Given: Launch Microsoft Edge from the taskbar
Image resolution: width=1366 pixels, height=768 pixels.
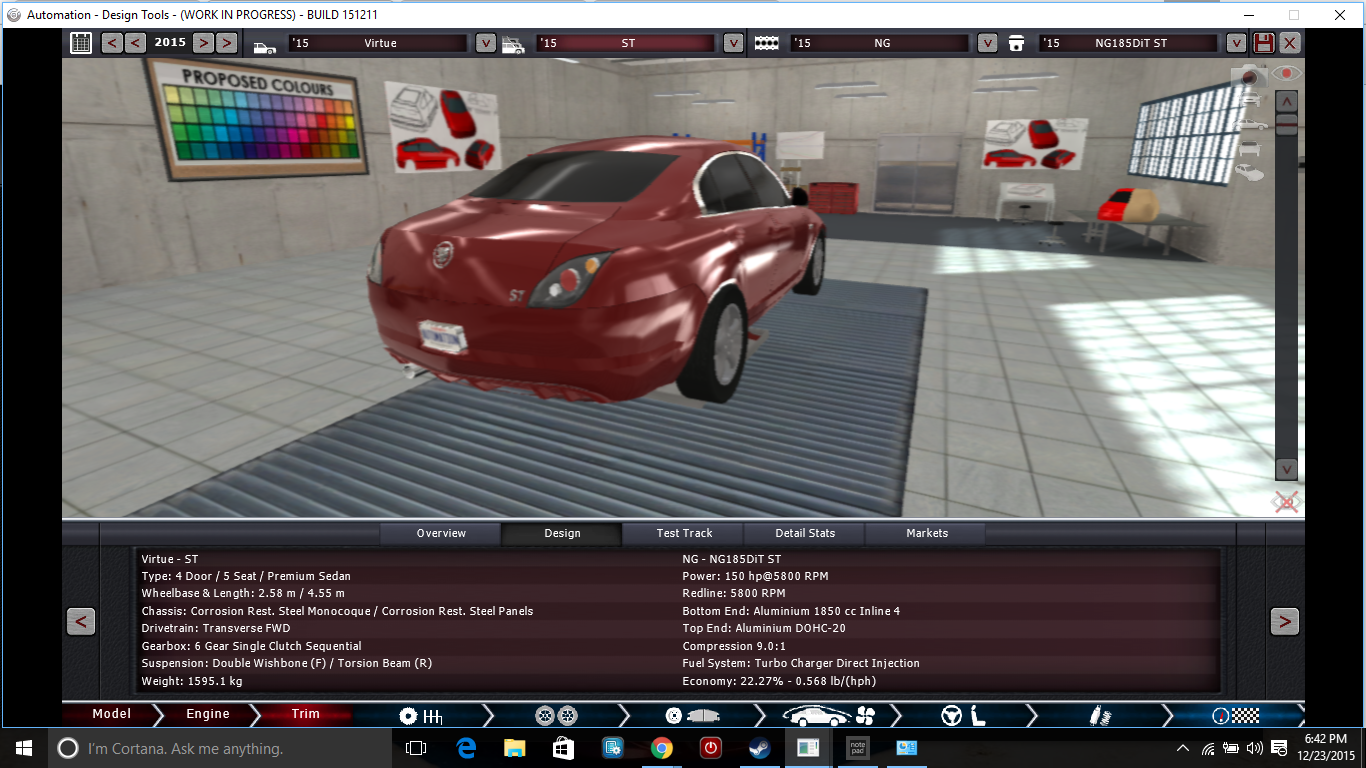Looking at the screenshot, I should (x=465, y=748).
